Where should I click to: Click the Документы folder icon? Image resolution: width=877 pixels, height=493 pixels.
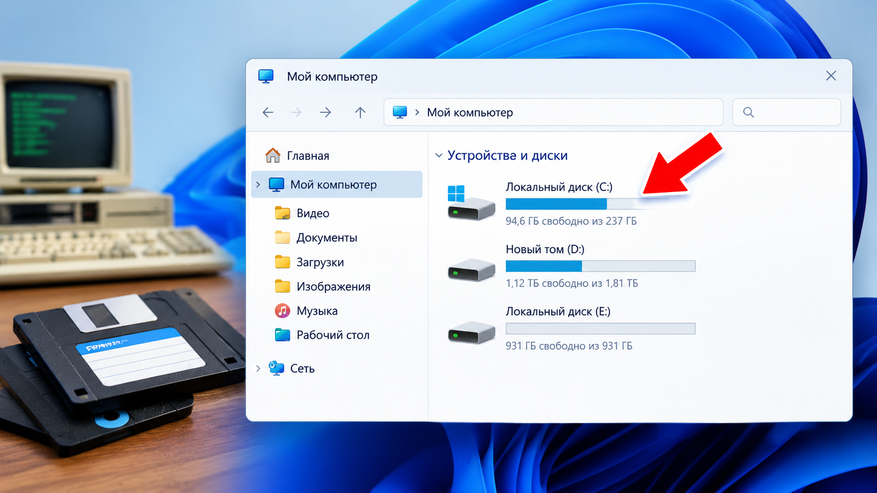[282, 237]
